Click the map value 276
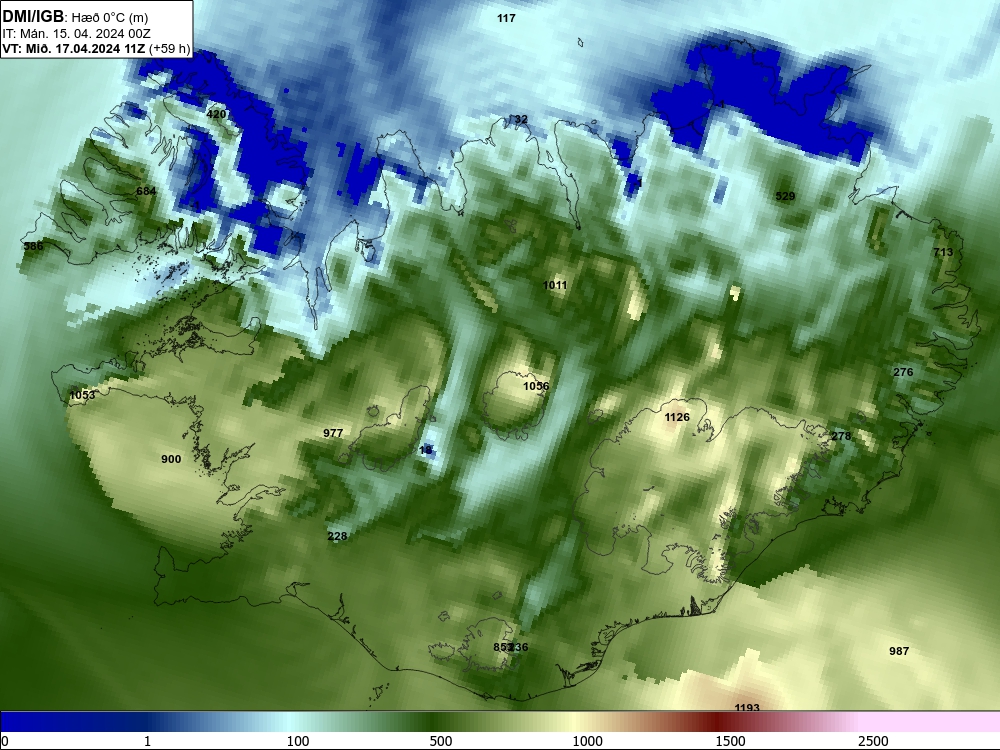The width and height of the screenshot is (1000, 750). (x=903, y=372)
